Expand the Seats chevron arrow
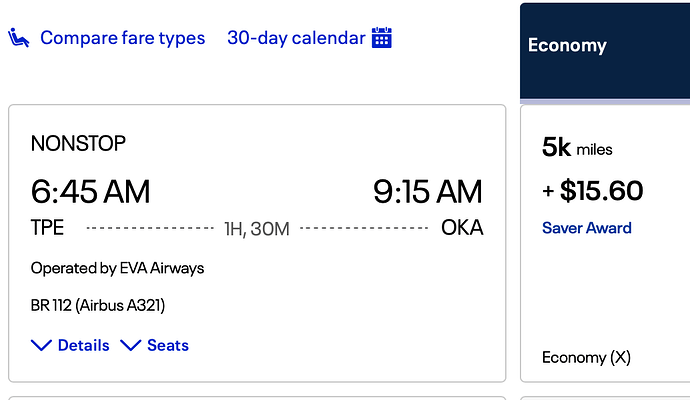The image size is (690, 400). tap(131, 345)
